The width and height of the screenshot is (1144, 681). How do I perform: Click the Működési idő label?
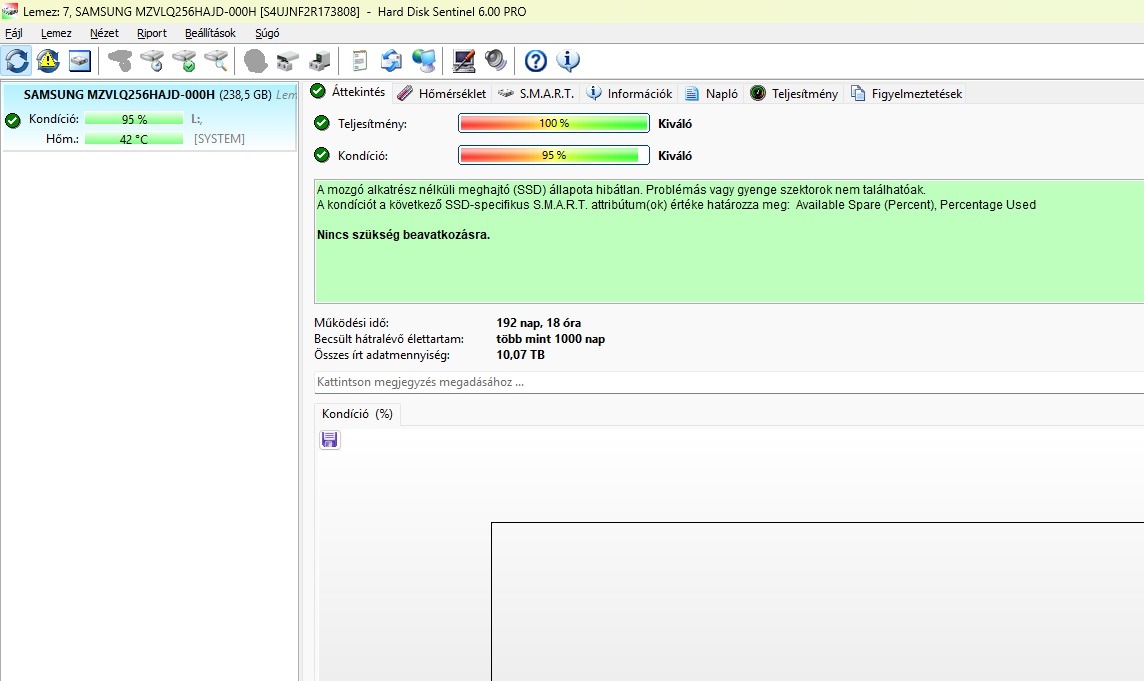pos(352,323)
